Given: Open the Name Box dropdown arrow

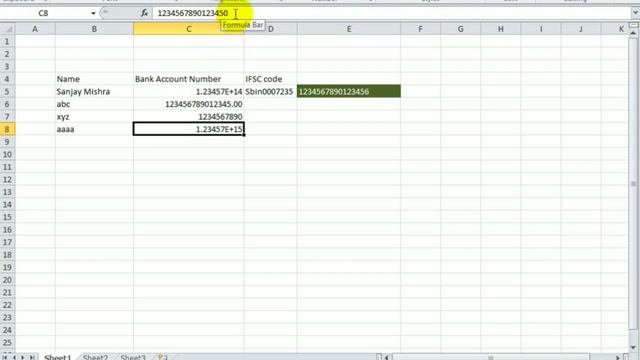Looking at the screenshot, I should [93, 13].
